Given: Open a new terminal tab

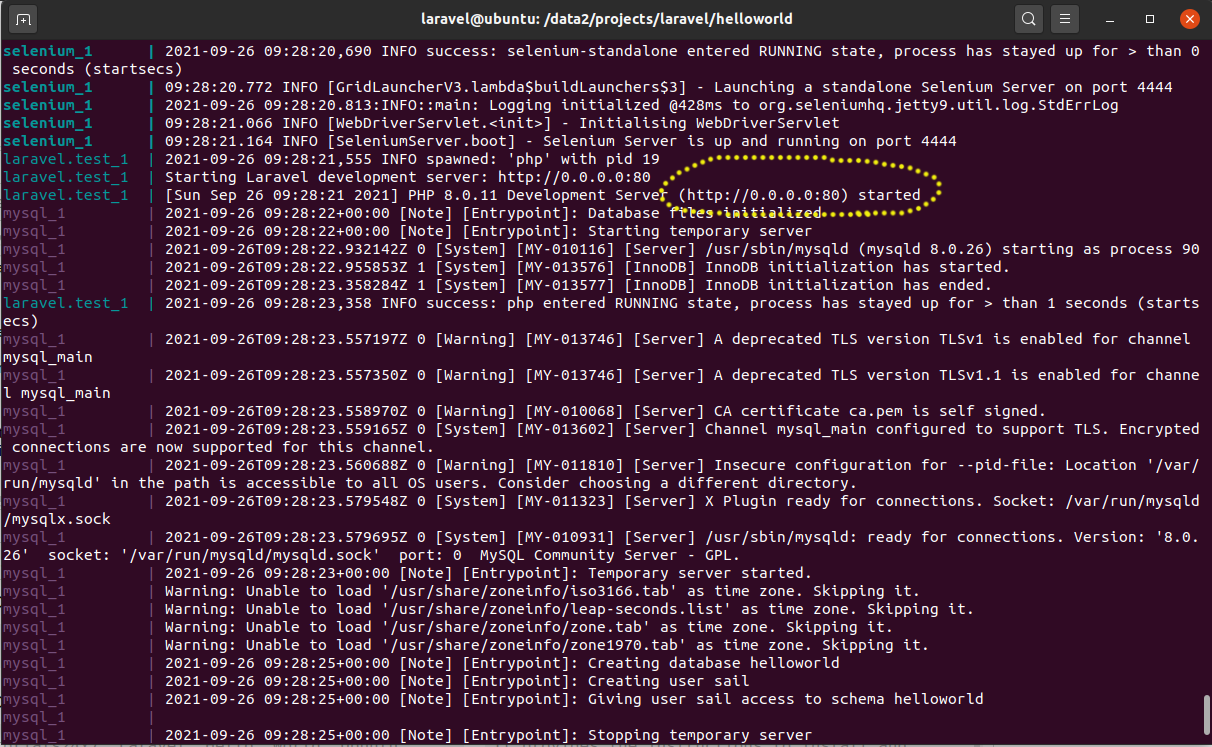Looking at the screenshot, I should (25, 19).
